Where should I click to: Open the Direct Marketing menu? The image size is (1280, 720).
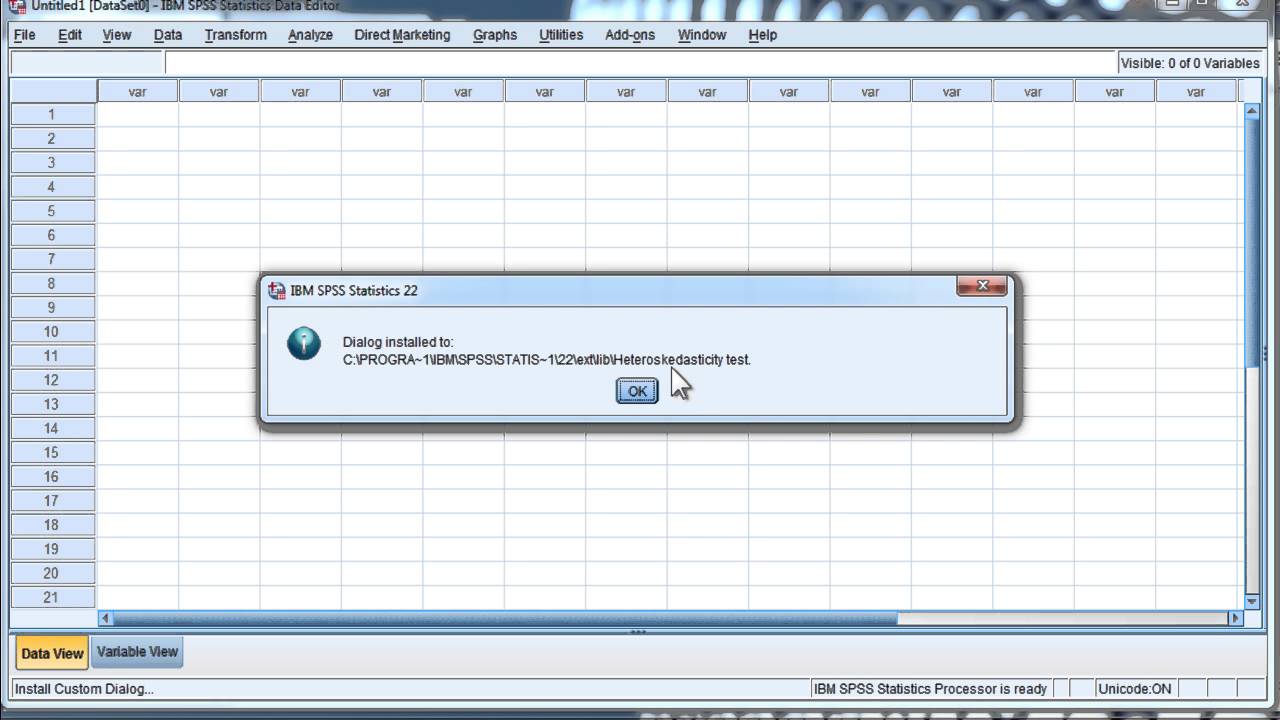click(402, 35)
